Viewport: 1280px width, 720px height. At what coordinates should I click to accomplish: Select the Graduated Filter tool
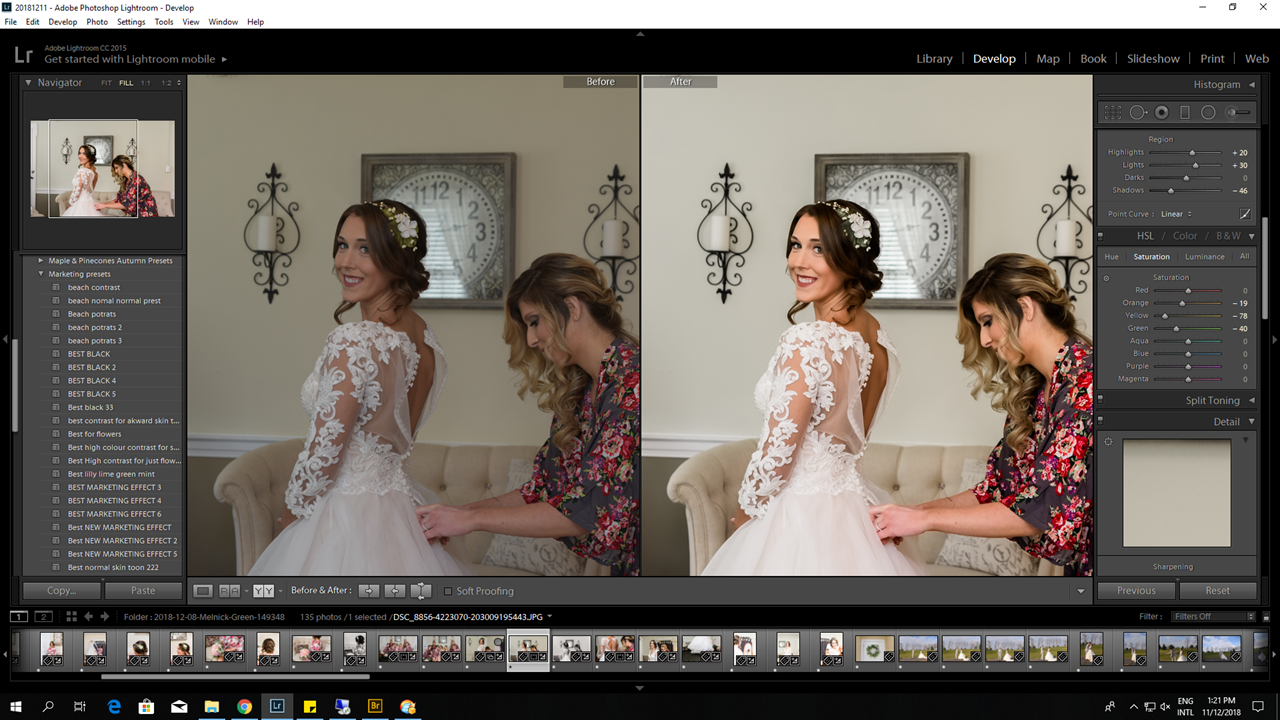point(1185,113)
